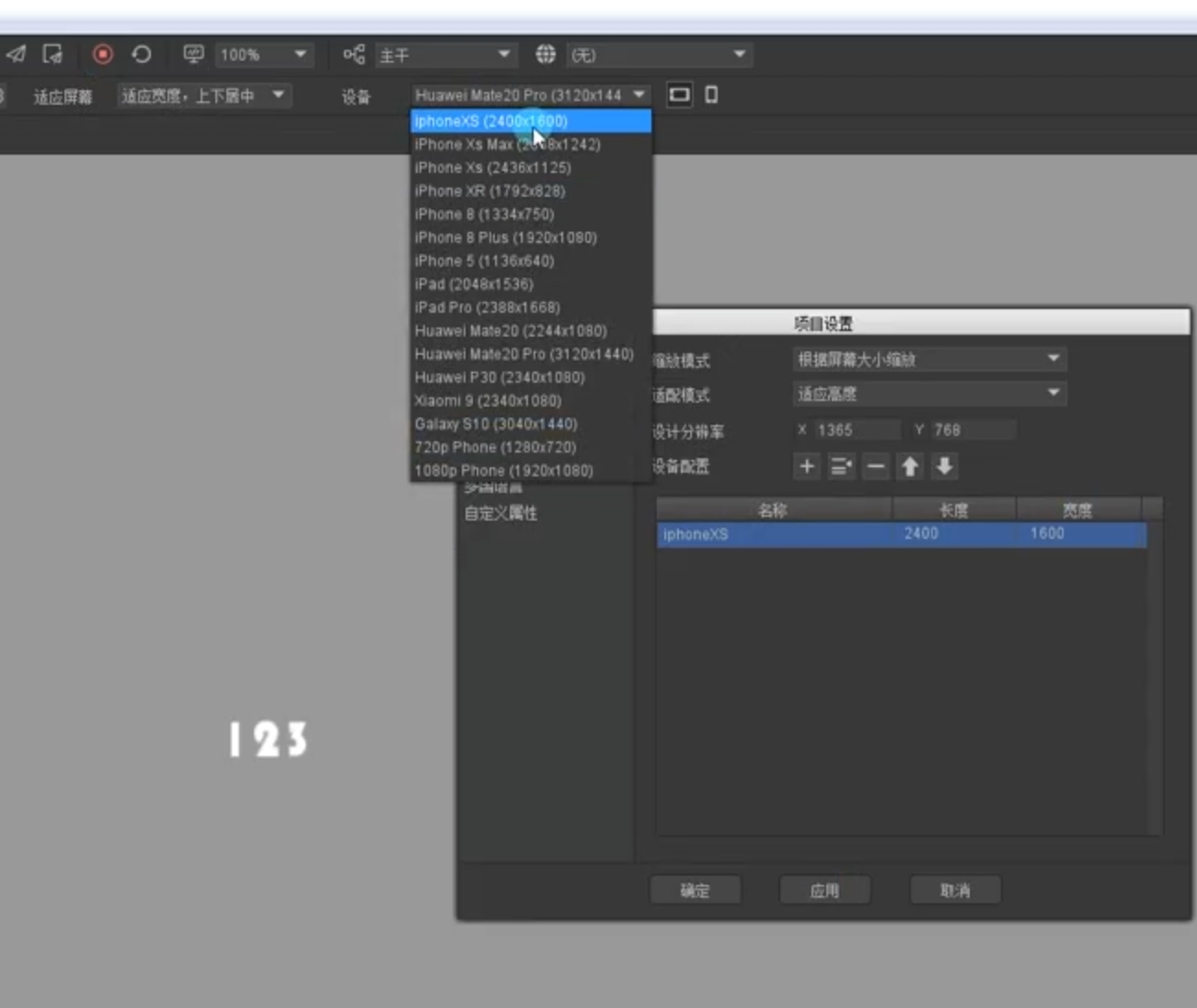Move the device up with the up arrow
1197x1008 pixels.
(910, 466)
